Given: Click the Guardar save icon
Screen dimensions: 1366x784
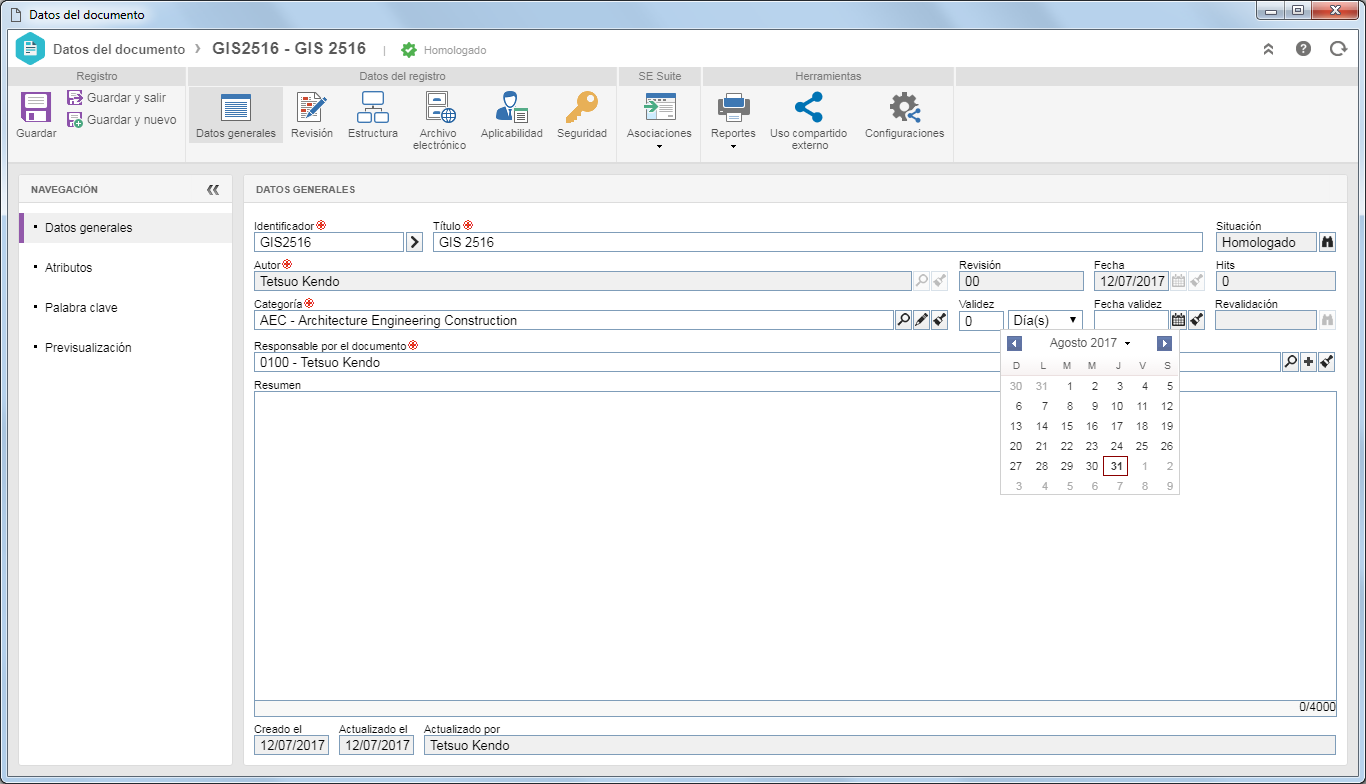Looking at the screenshot, I should tap(36, 107).
